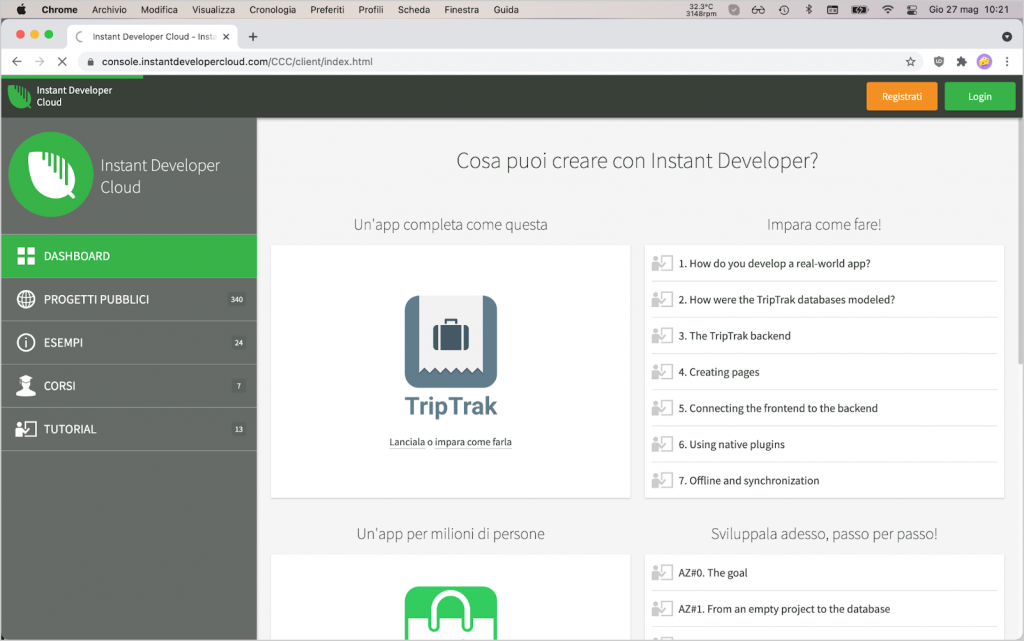The width and height of the screenshot is (1024, 641).
Task: Click the 'Lanciala' link under TripTrak
Action: 407,442
